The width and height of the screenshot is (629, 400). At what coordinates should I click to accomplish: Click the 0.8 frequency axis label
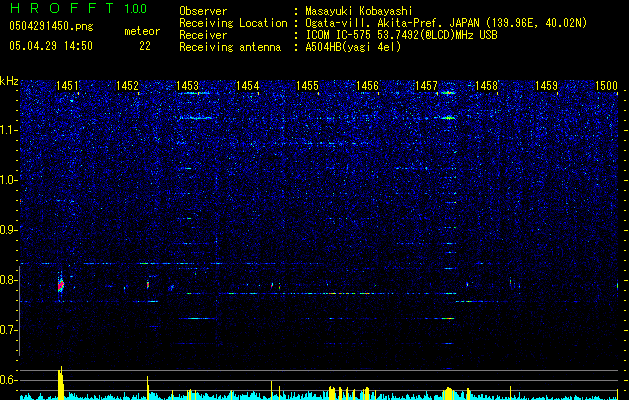click(8, 280)
